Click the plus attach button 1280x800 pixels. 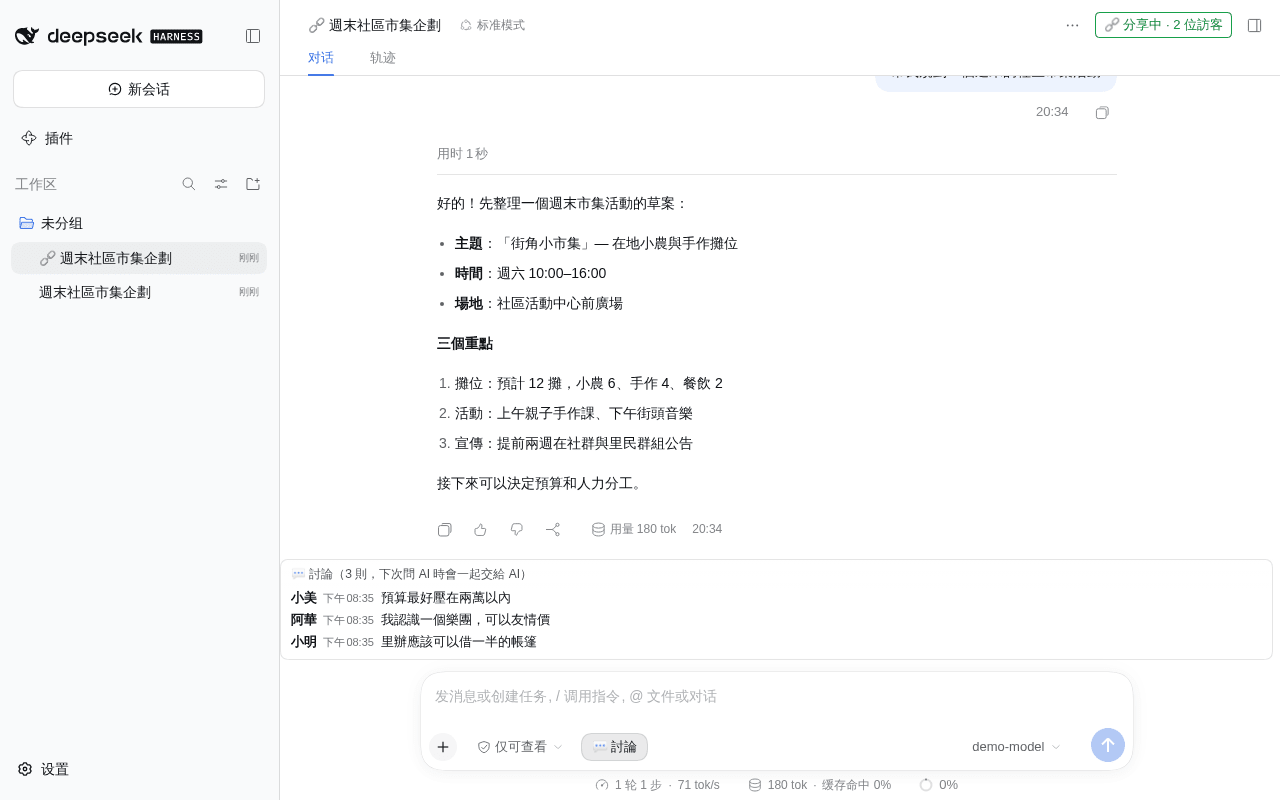(443, 747)
